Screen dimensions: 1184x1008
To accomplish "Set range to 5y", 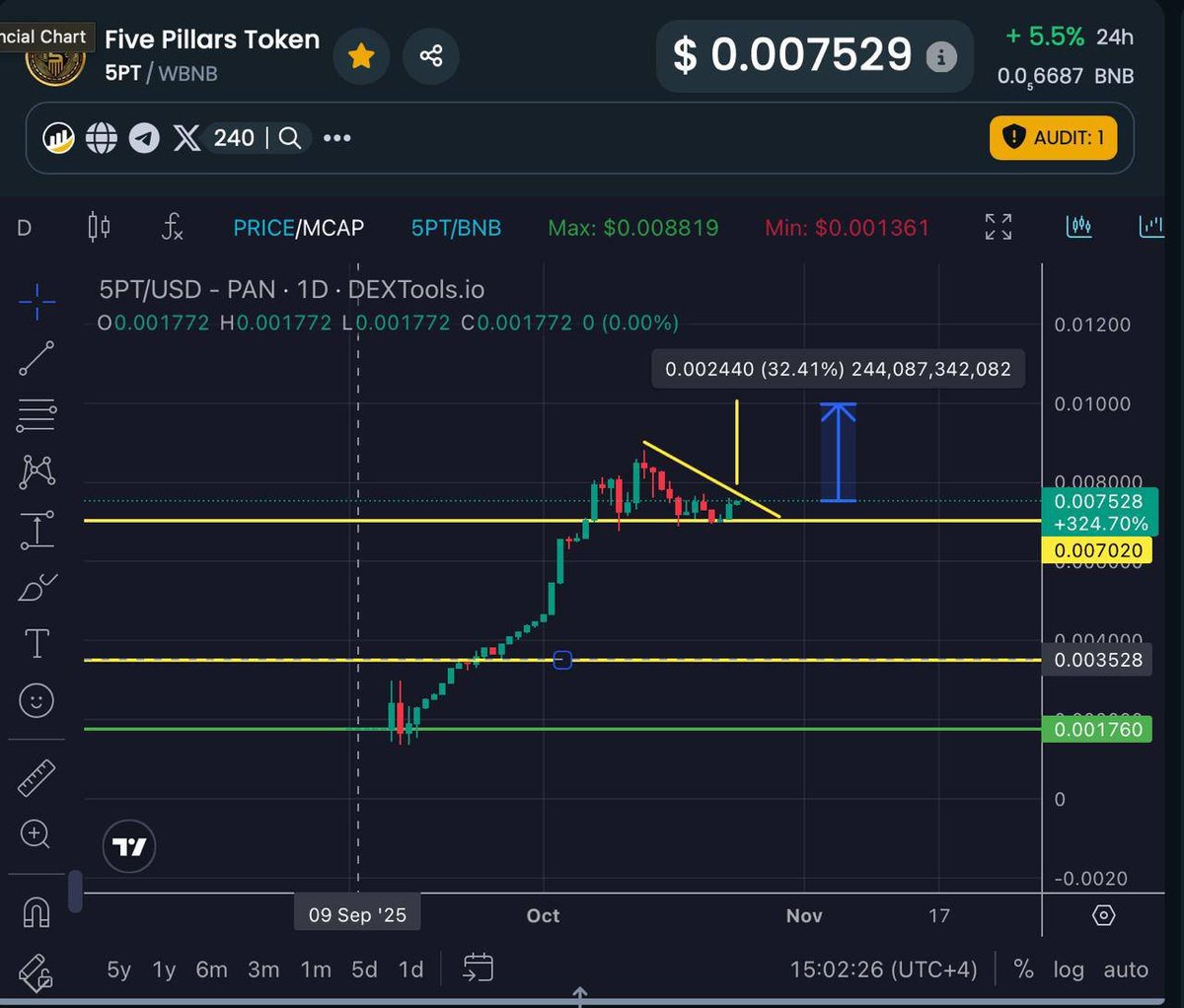I will [x=118, y=970].
